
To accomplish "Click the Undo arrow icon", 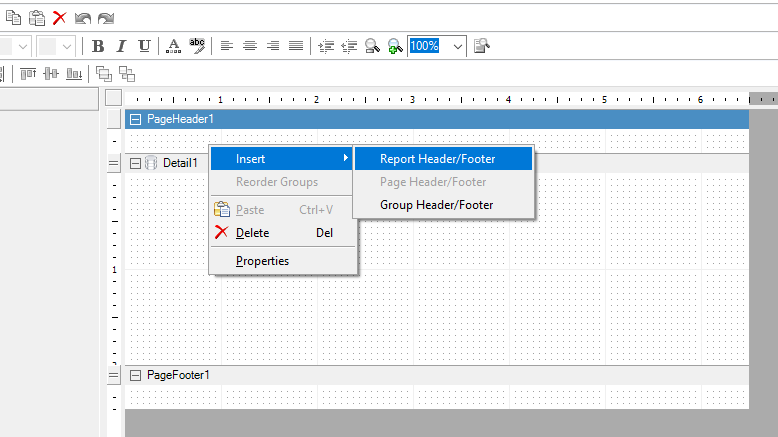I will (82, 18).
